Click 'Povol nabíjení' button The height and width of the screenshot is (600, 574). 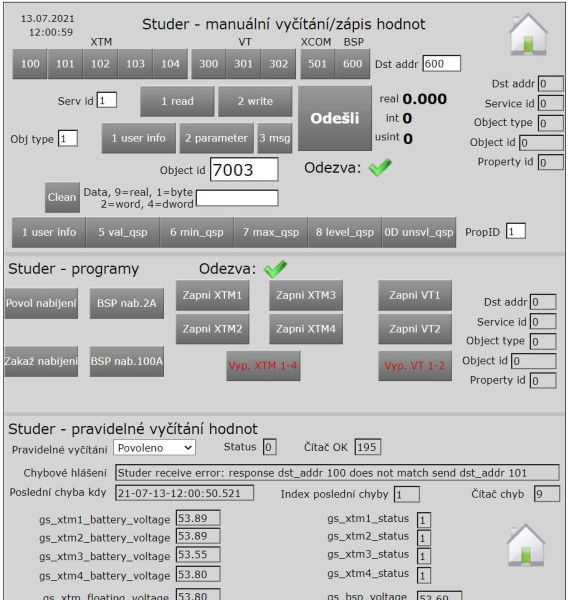[41, 303]
